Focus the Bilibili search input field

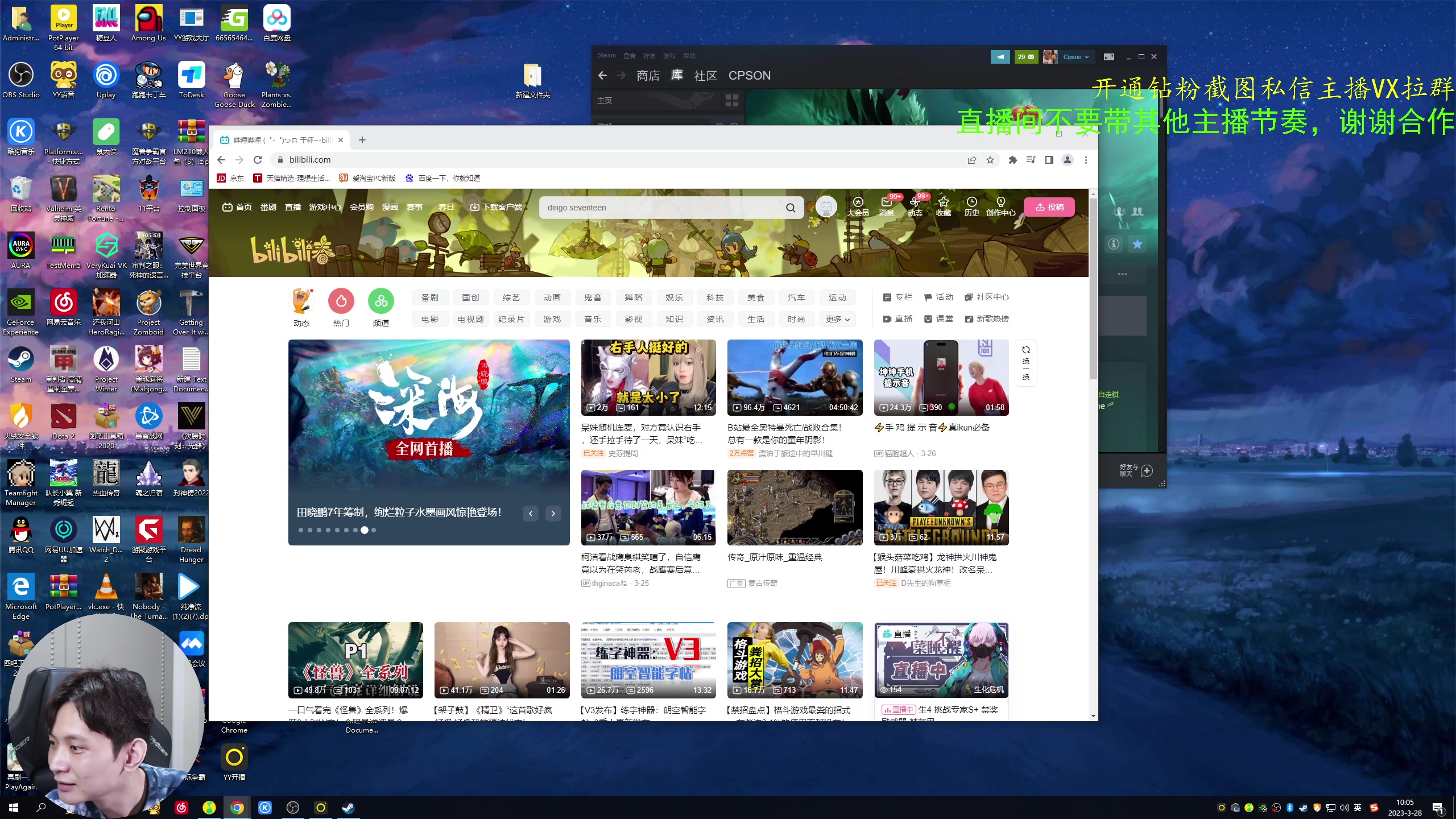click(x=663, y=208)
